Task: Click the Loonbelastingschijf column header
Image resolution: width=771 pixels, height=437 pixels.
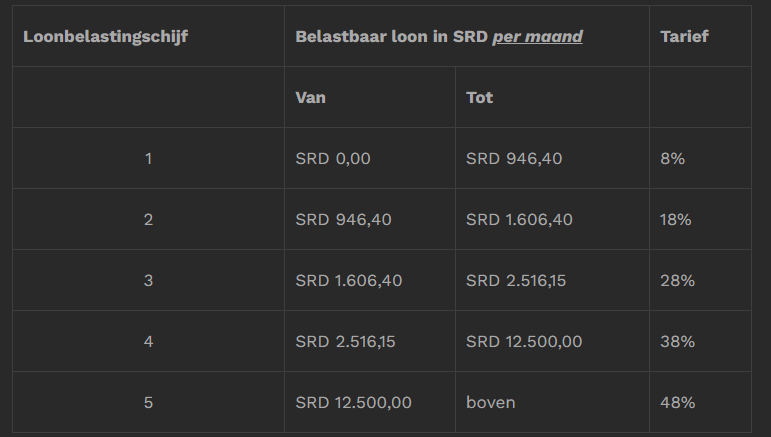Action: pos(105,37)
